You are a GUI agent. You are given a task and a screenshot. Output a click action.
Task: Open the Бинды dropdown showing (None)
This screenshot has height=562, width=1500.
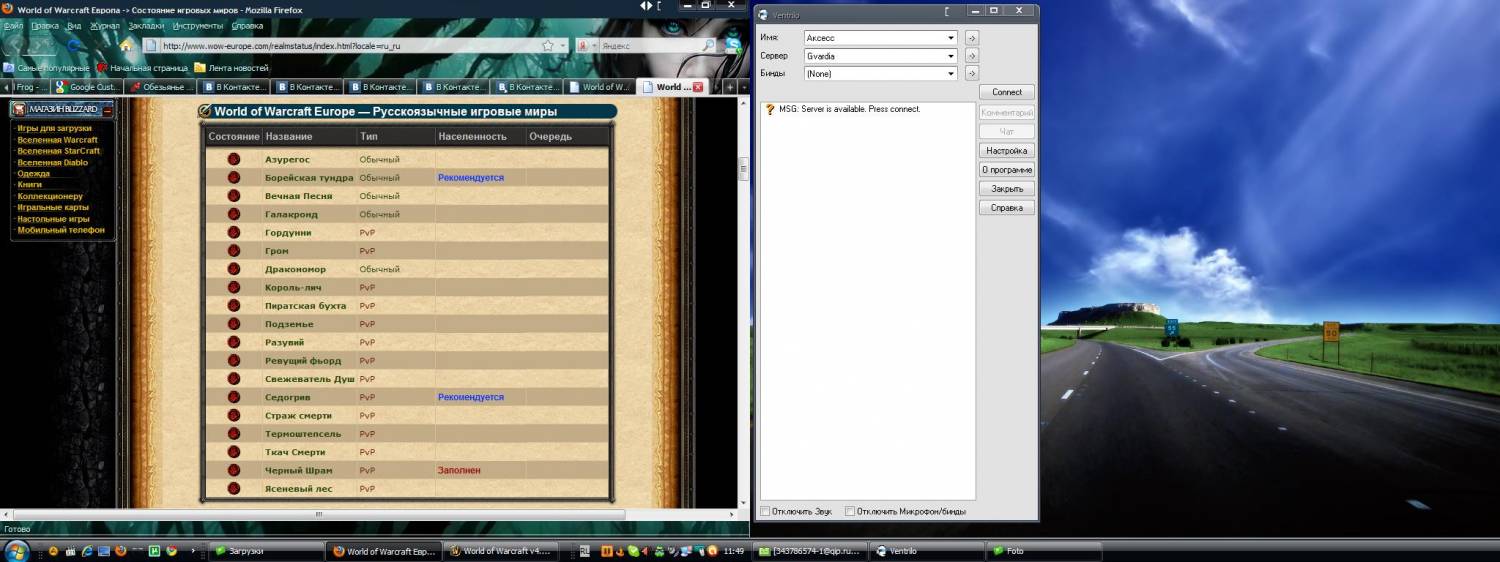(951, 74)
